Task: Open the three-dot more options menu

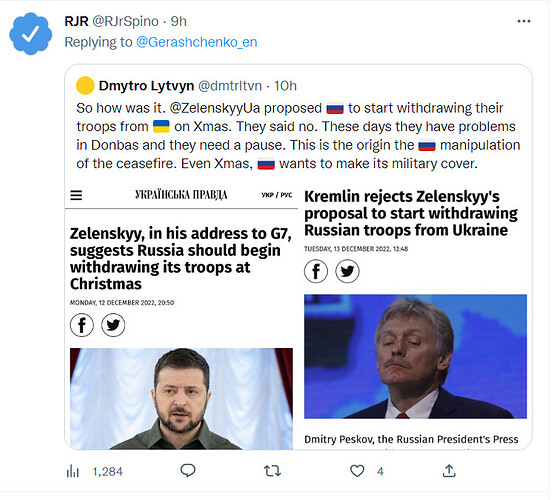Action: click(x=524, y=21)
